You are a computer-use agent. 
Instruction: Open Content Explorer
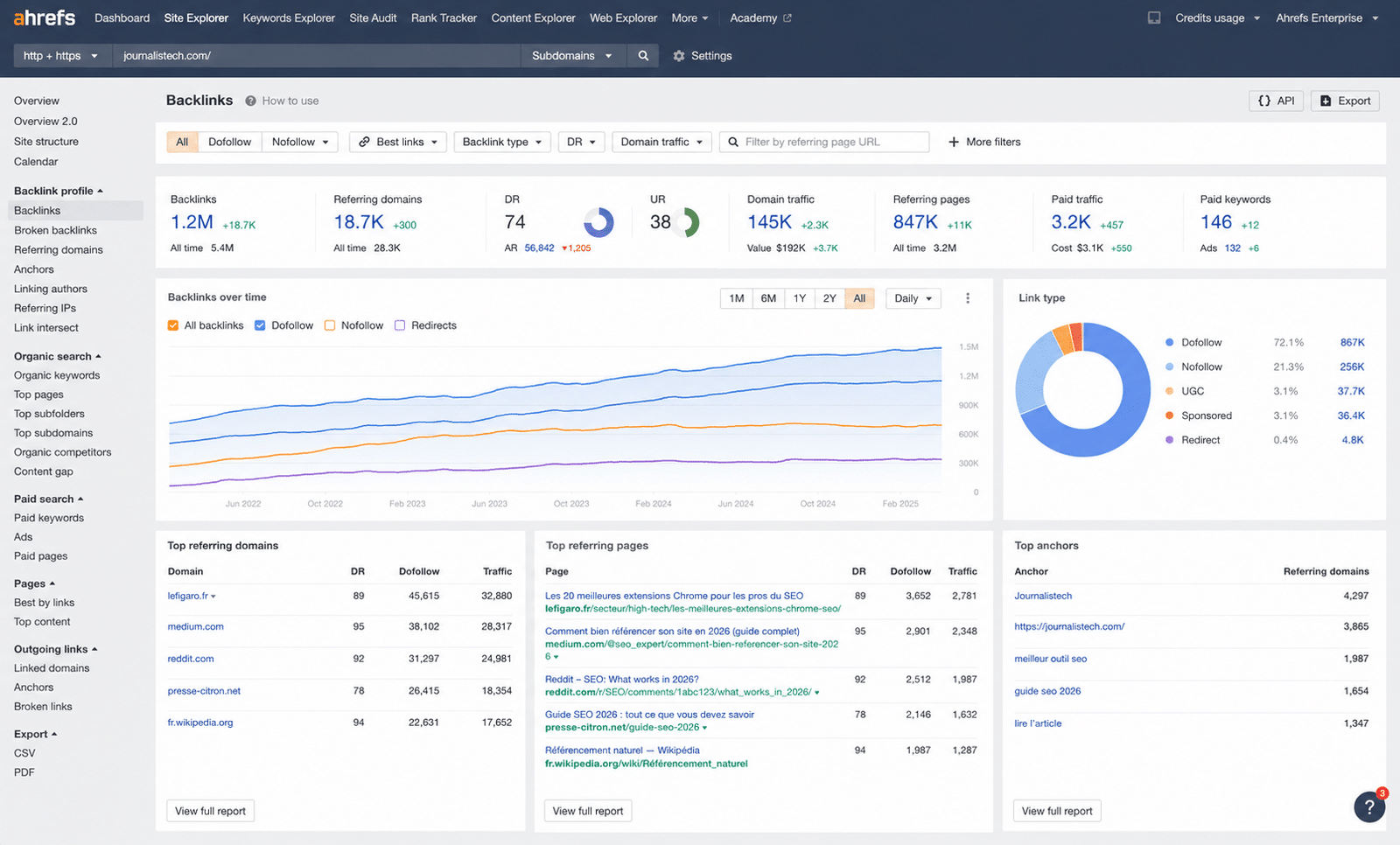click(x=534, y=17)
